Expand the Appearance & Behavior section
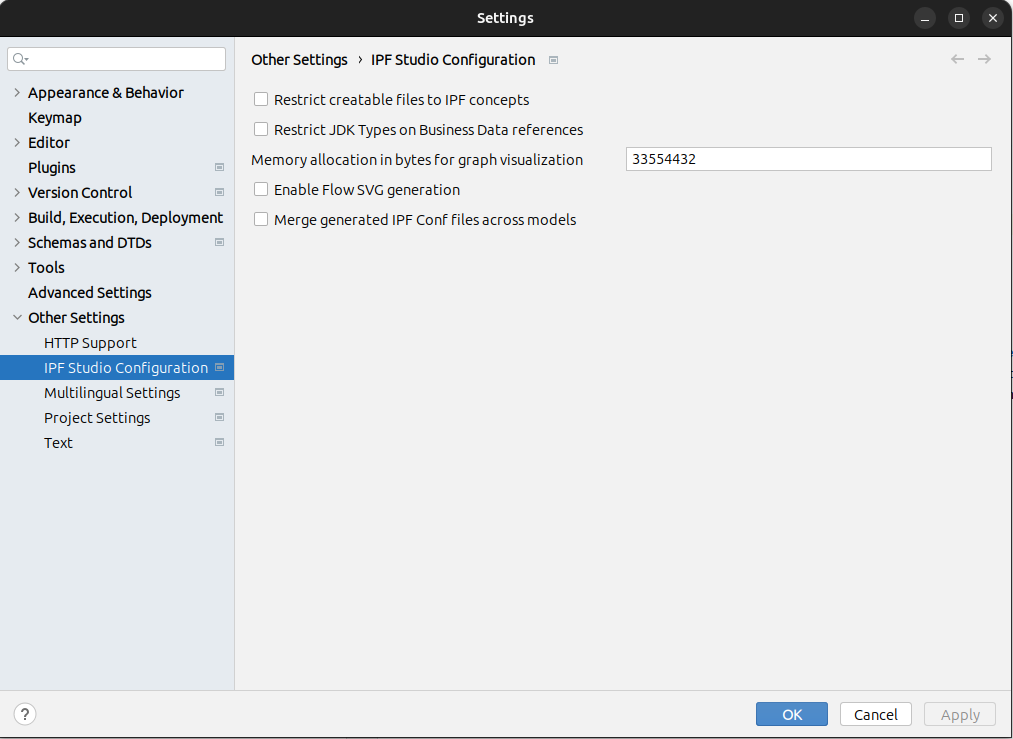The width and height of the screenshot is (1013, 739). click(x=16, y=92)
